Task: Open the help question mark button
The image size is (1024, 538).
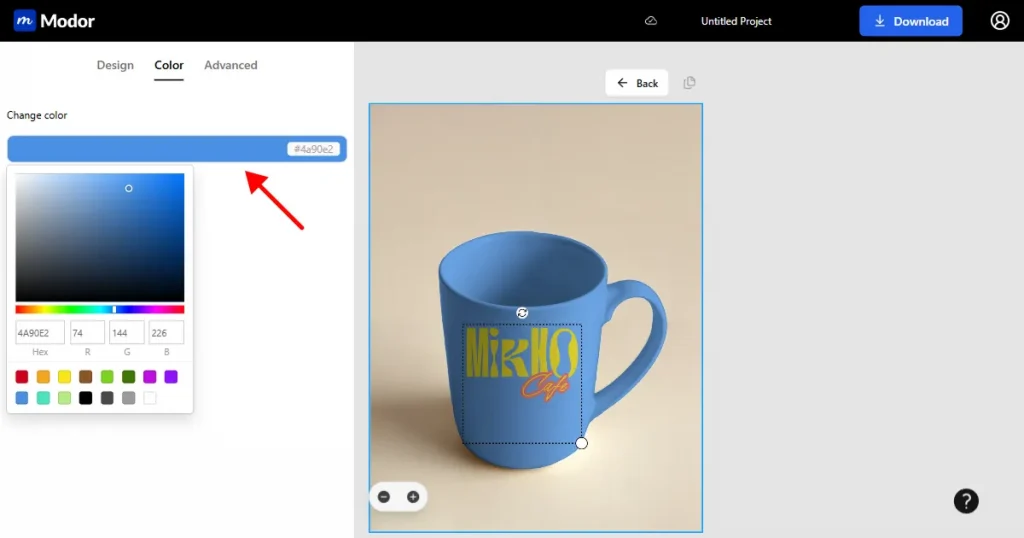Action: tap(966, 501)
